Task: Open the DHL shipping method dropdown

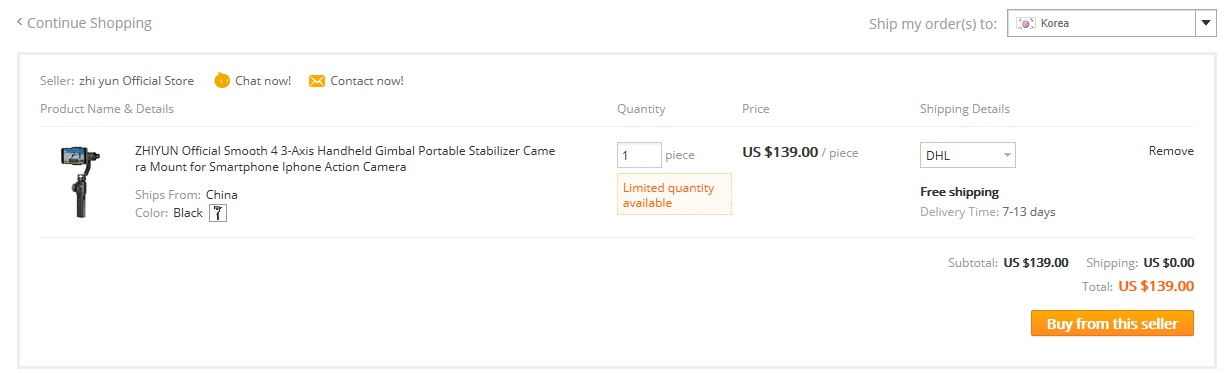Action: pyautogui.click(x=968, y=155)
